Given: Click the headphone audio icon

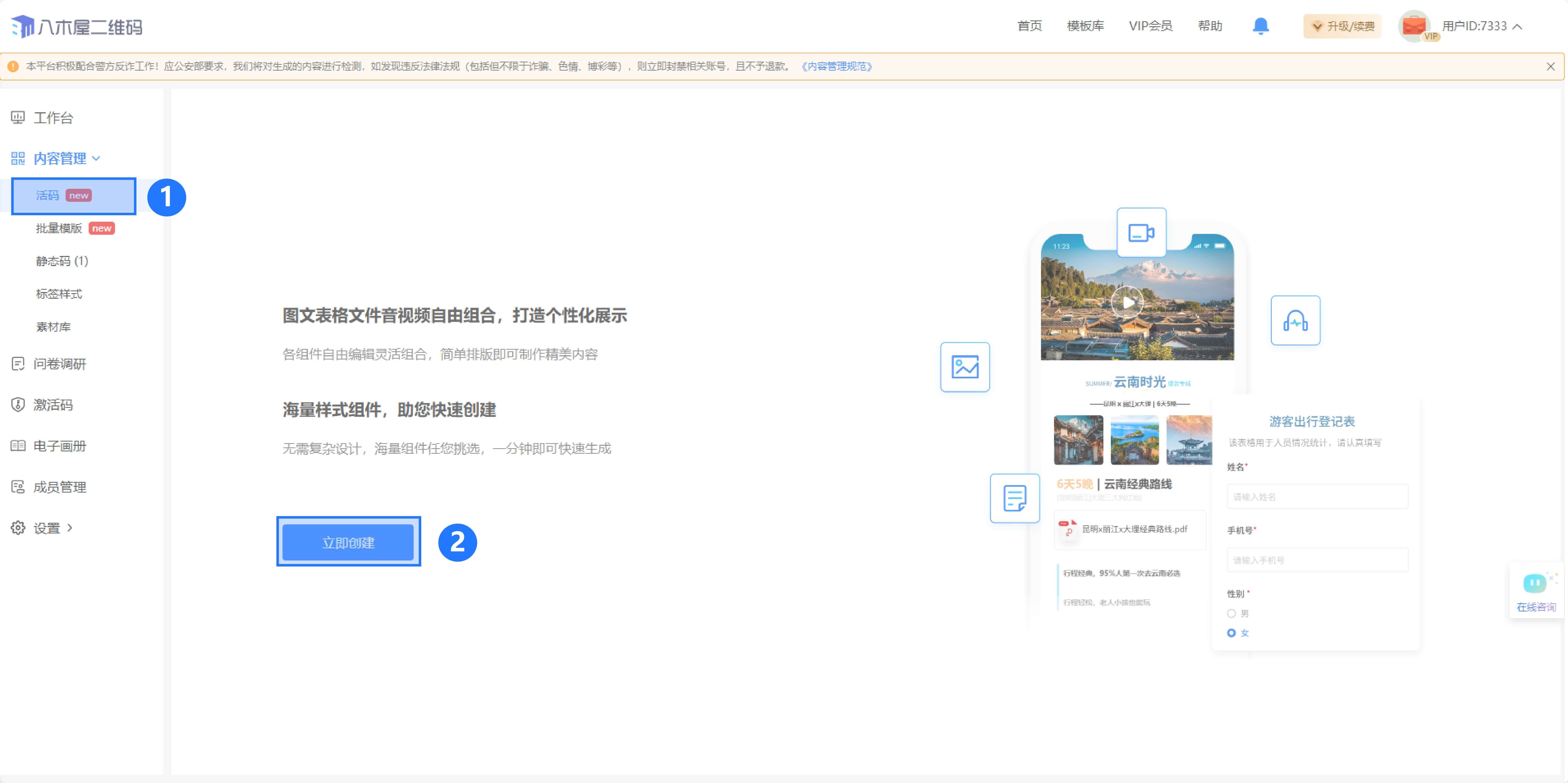Looking at the screenshot, I should click(x=1295, y=321).
